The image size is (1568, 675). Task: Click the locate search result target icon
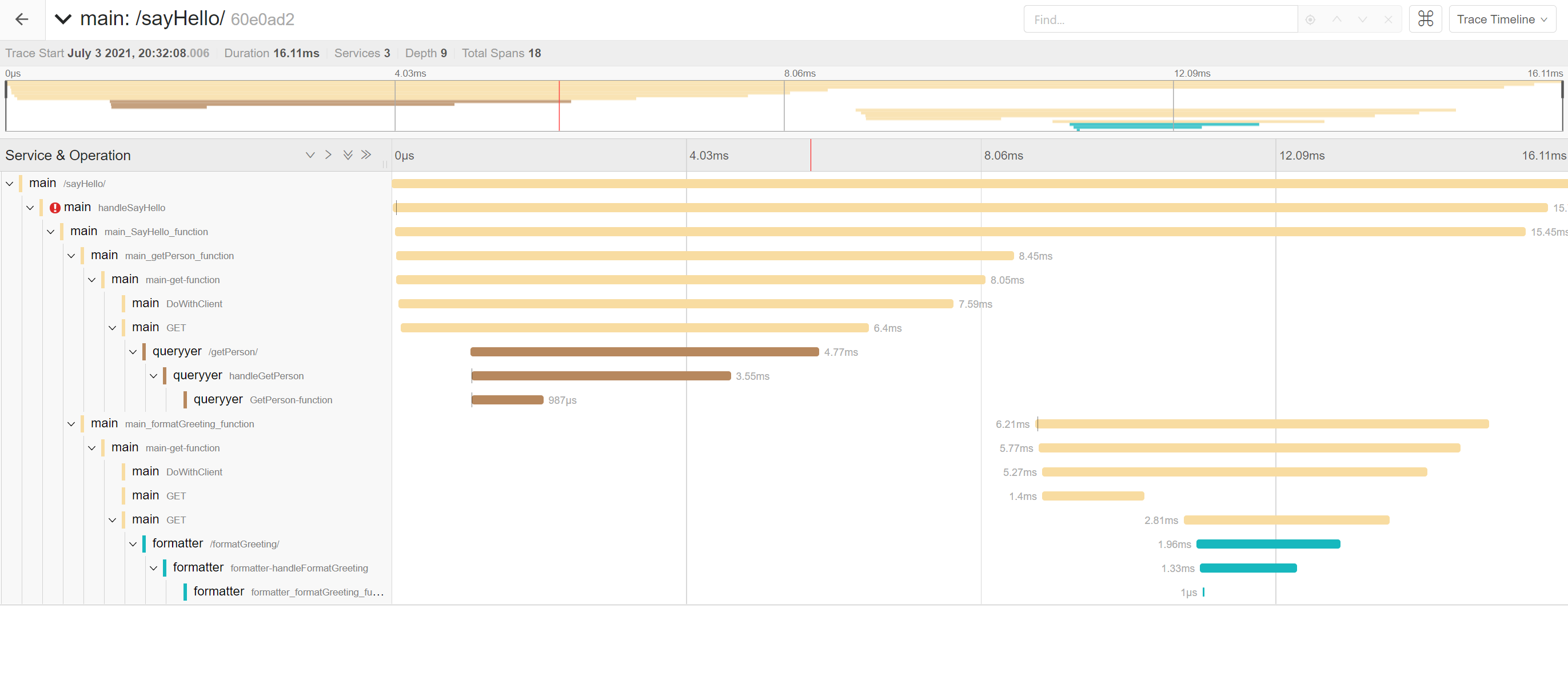pyautogui.click(x=1310, y=20)
